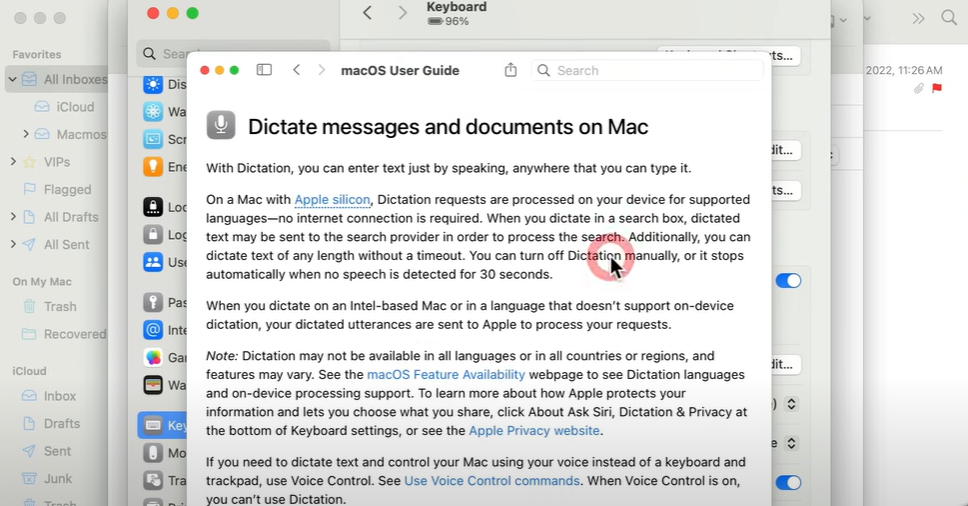Open the Share menu in User Guide
The image size is (968, 506).
point(511,70)
